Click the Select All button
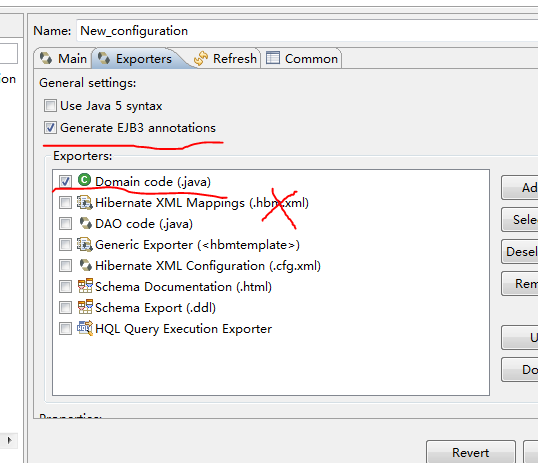The image size is (538, 463). (x=519, y=219)
